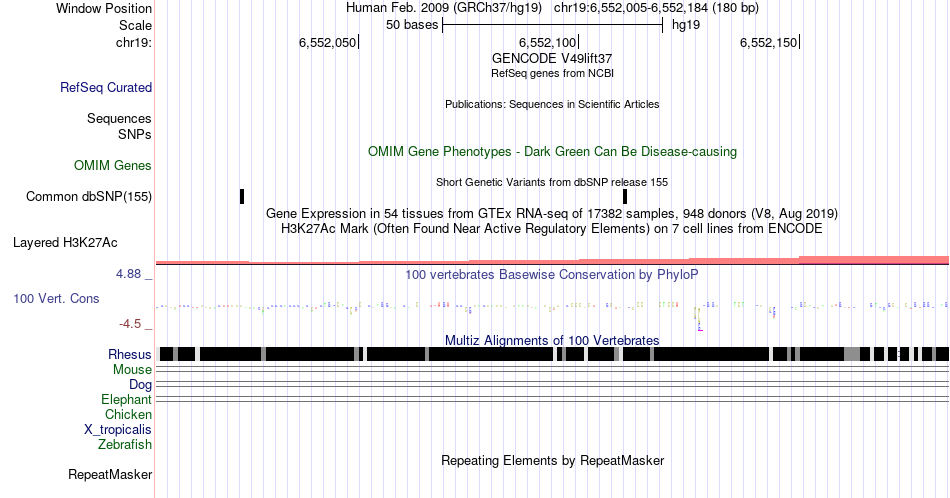
Task: Click Multiz Alignments of 100 Vertebrates title
Action: pyautogui.click(x=552, y=340)
